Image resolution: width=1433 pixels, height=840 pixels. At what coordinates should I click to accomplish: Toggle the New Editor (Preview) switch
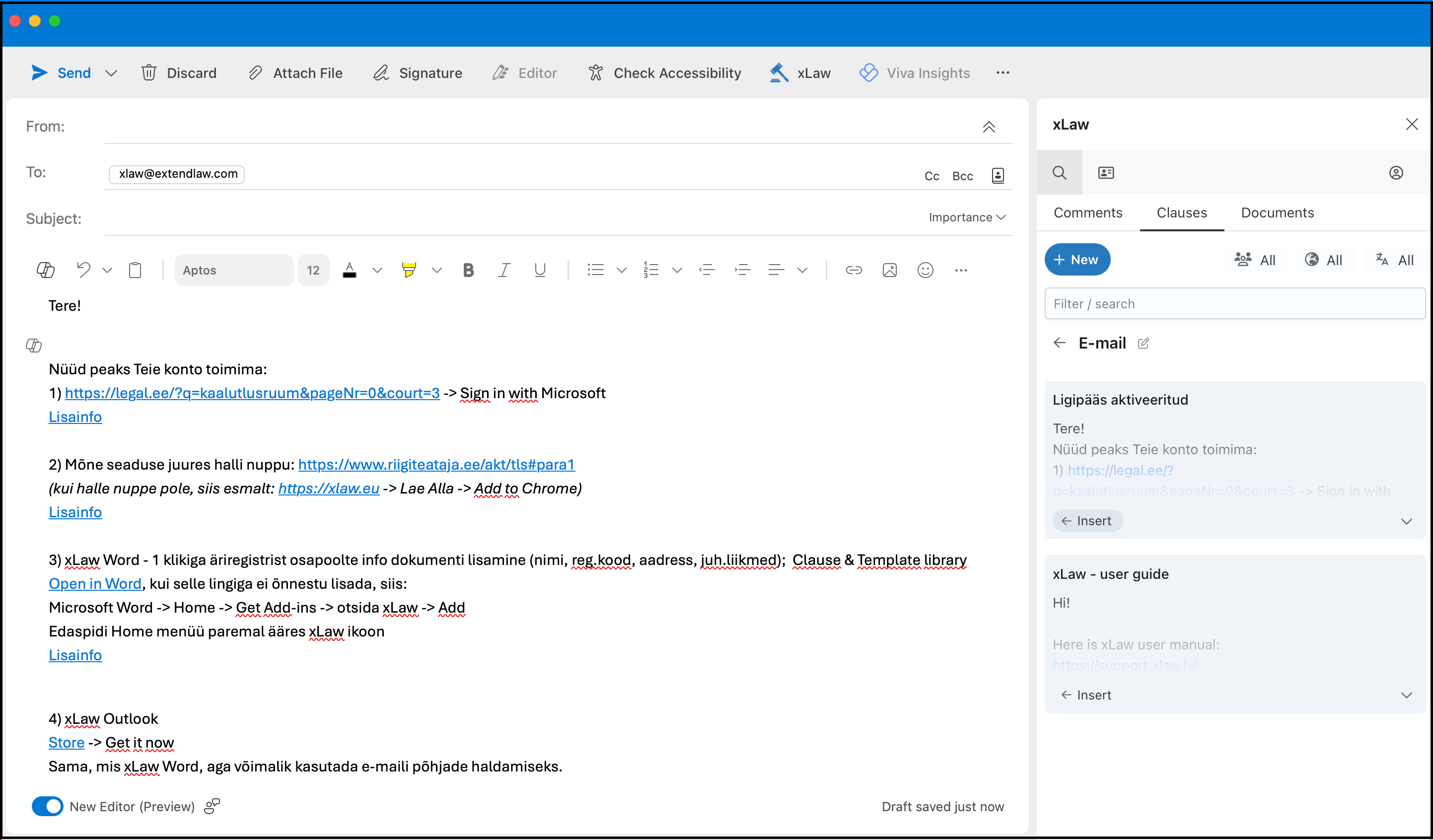[x=48, y=806]
